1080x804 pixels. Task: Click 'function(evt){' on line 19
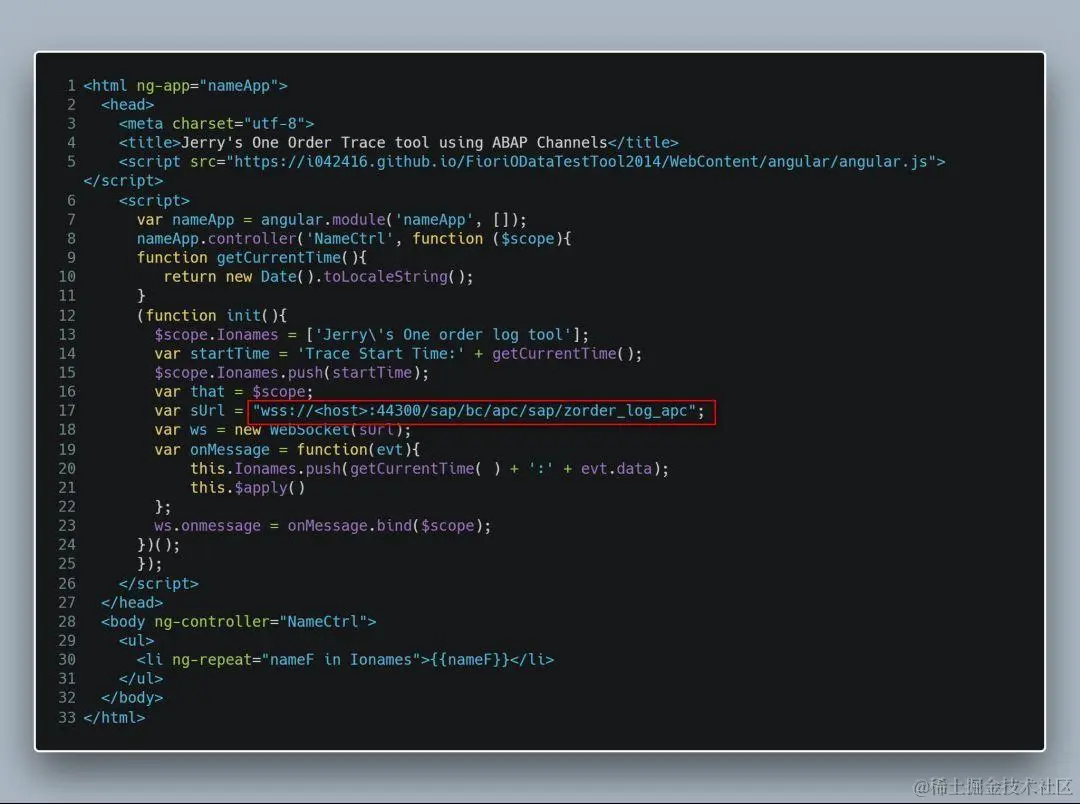point(359,450)
